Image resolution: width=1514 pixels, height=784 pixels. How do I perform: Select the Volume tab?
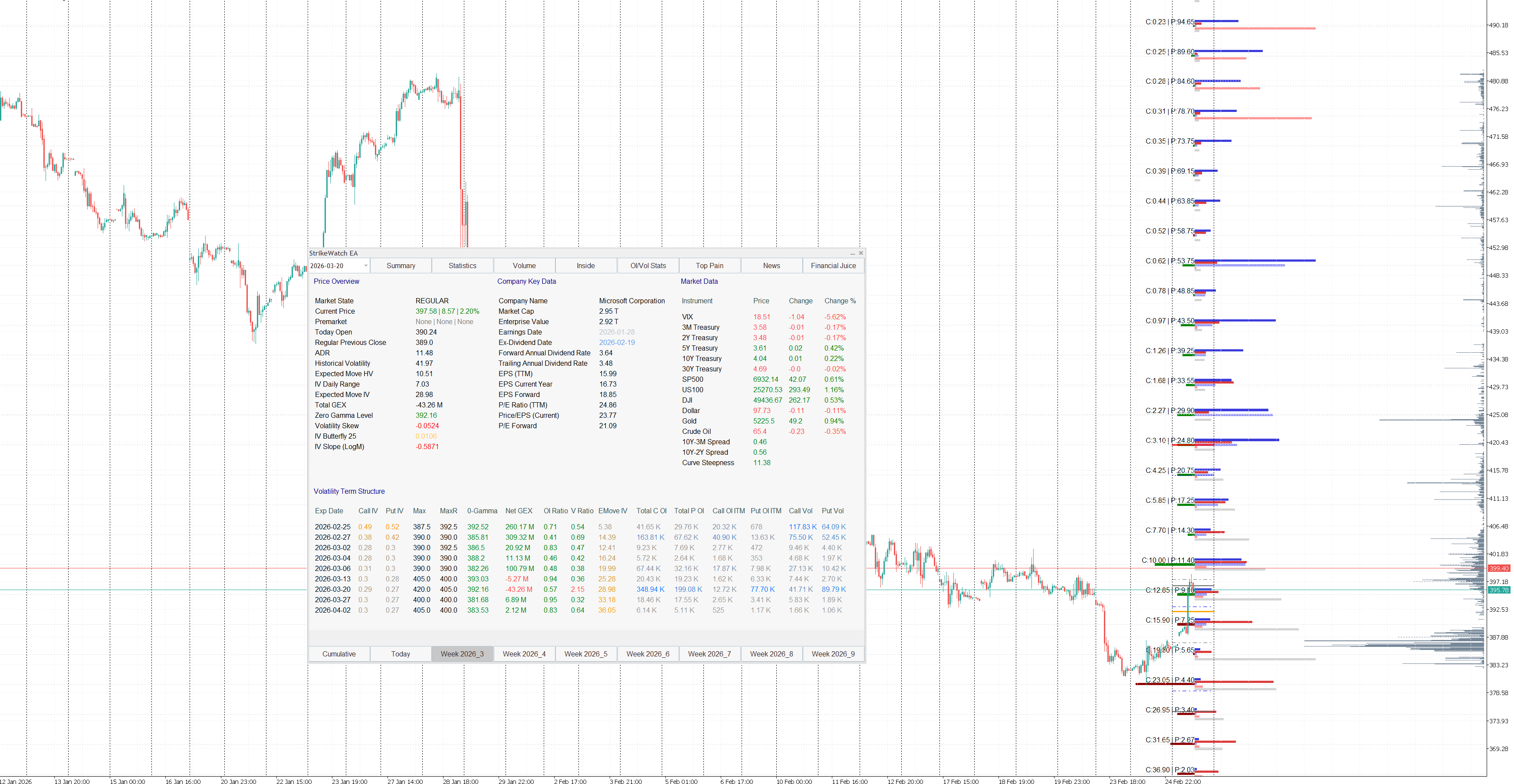click(x=524, y=265)
